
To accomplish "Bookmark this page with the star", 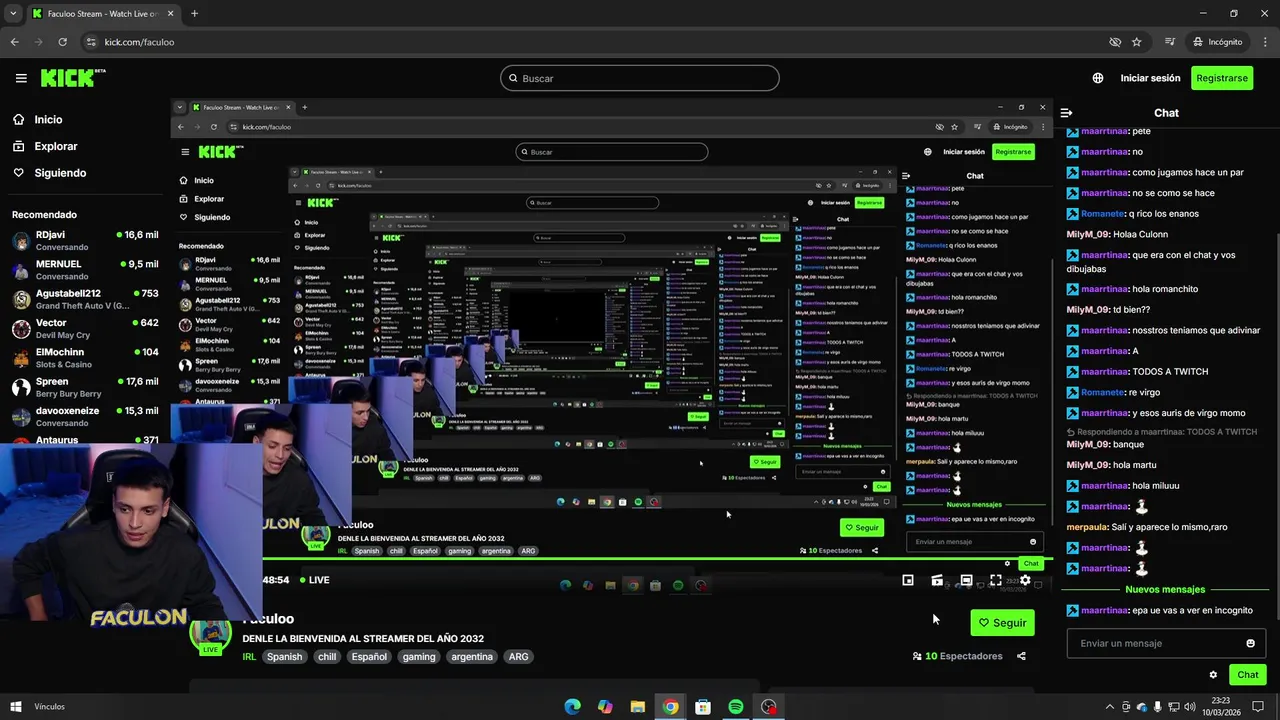I will (1137, 42).
